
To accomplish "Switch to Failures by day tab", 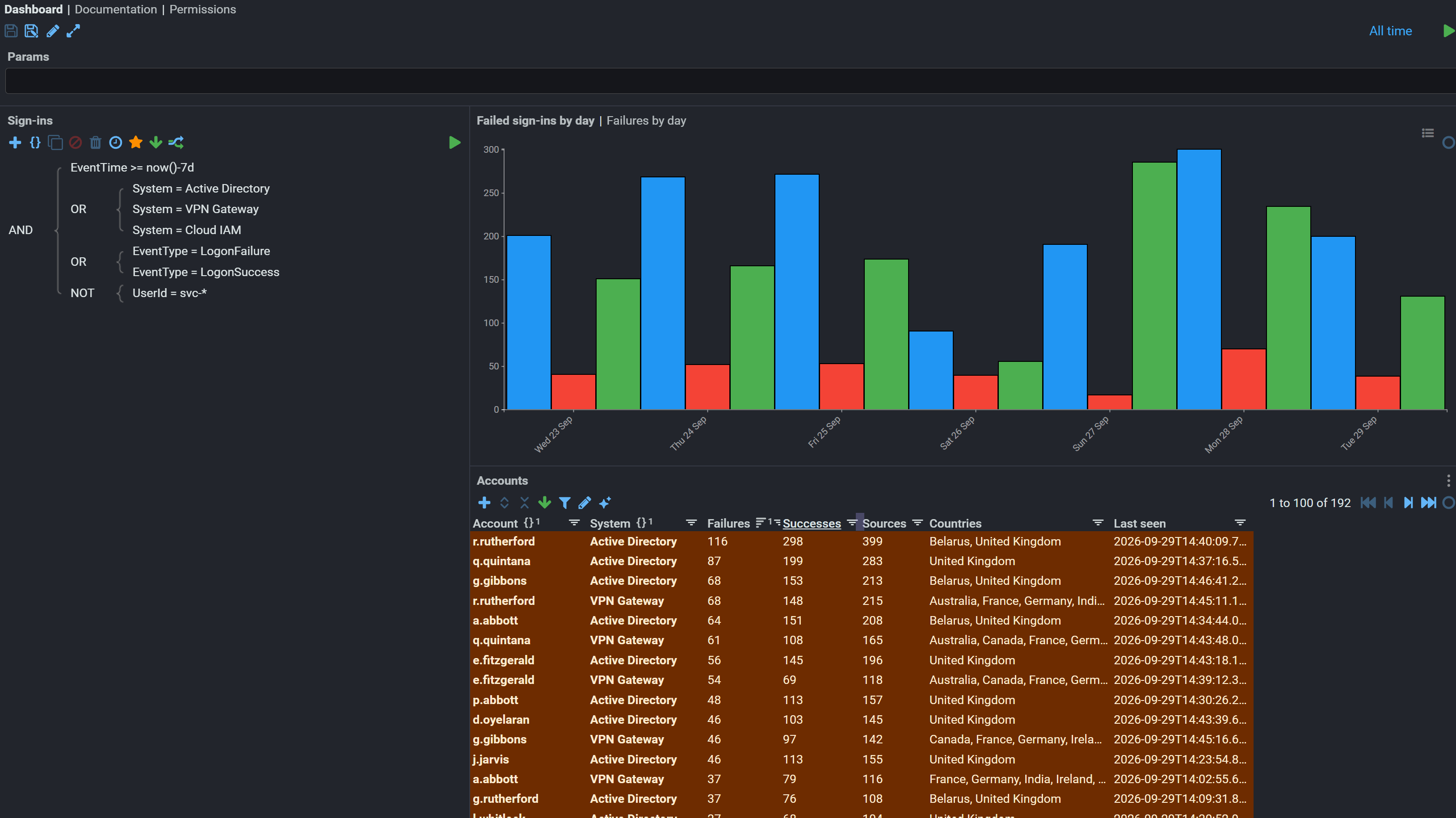I will click(646, 120).
